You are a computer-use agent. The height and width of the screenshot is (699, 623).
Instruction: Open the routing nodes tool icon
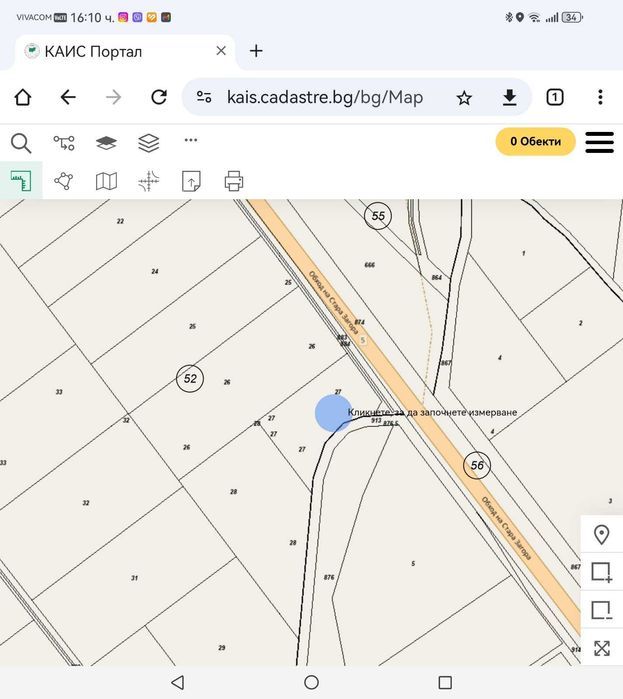click(x=64, y=143)
